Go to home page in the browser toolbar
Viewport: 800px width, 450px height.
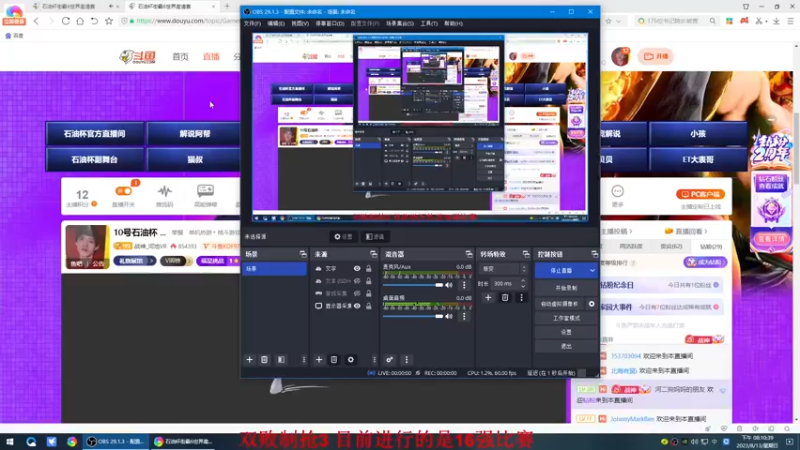pos(80,21)
